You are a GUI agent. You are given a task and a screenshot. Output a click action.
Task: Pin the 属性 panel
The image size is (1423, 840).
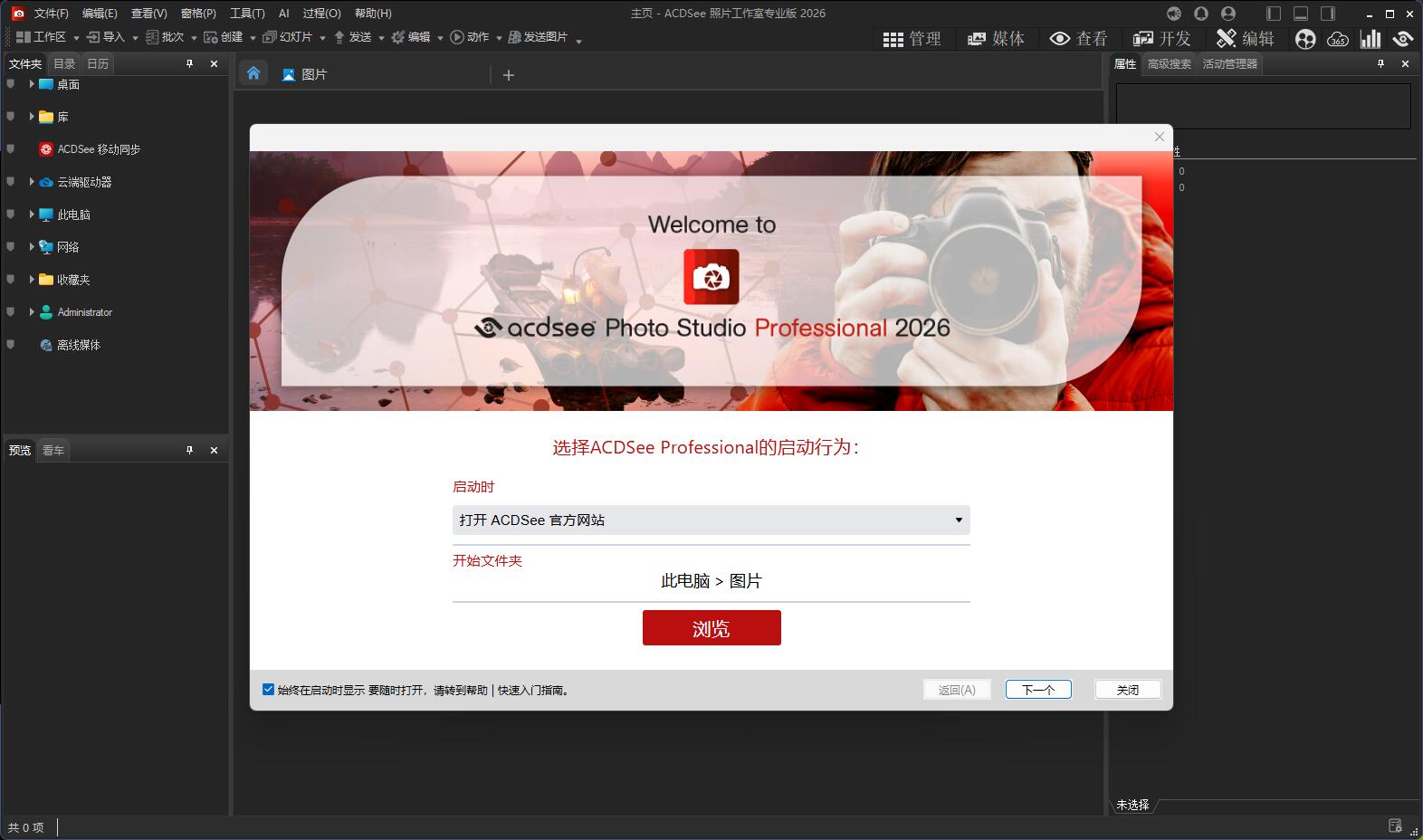pos(1380,63)
